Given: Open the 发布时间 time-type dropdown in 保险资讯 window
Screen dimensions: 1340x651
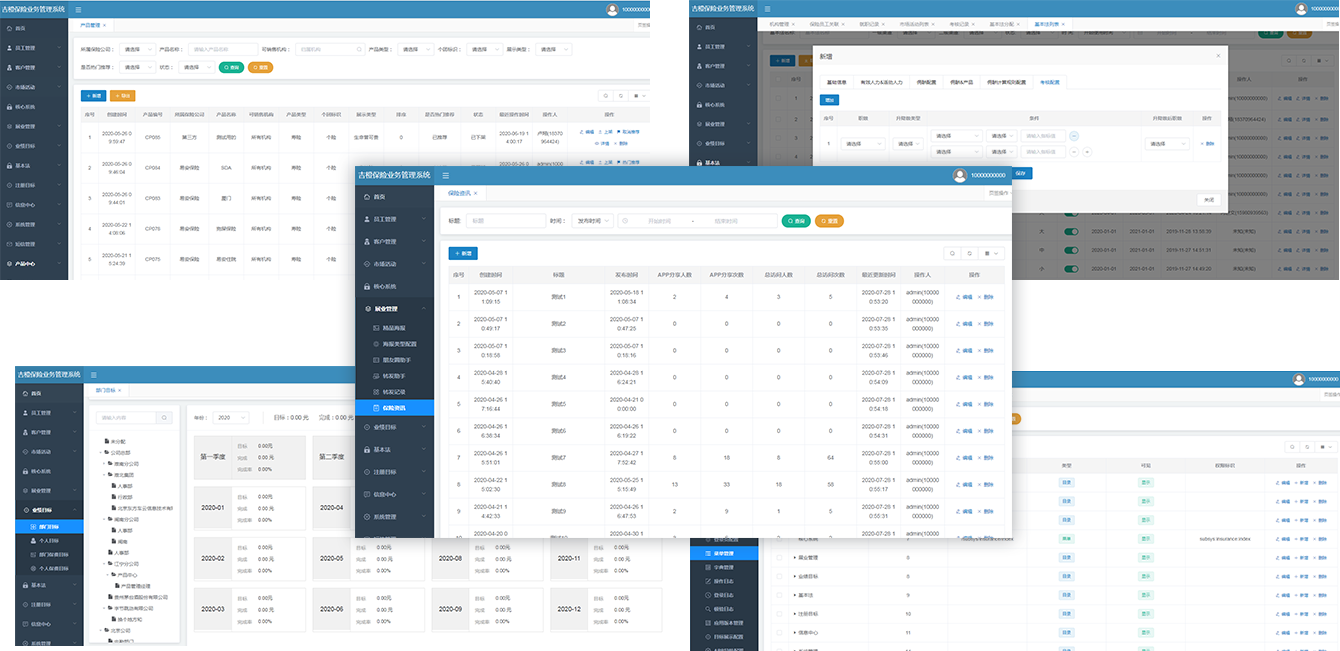Looking at the screenshot, I should click(x=592, y=221).
